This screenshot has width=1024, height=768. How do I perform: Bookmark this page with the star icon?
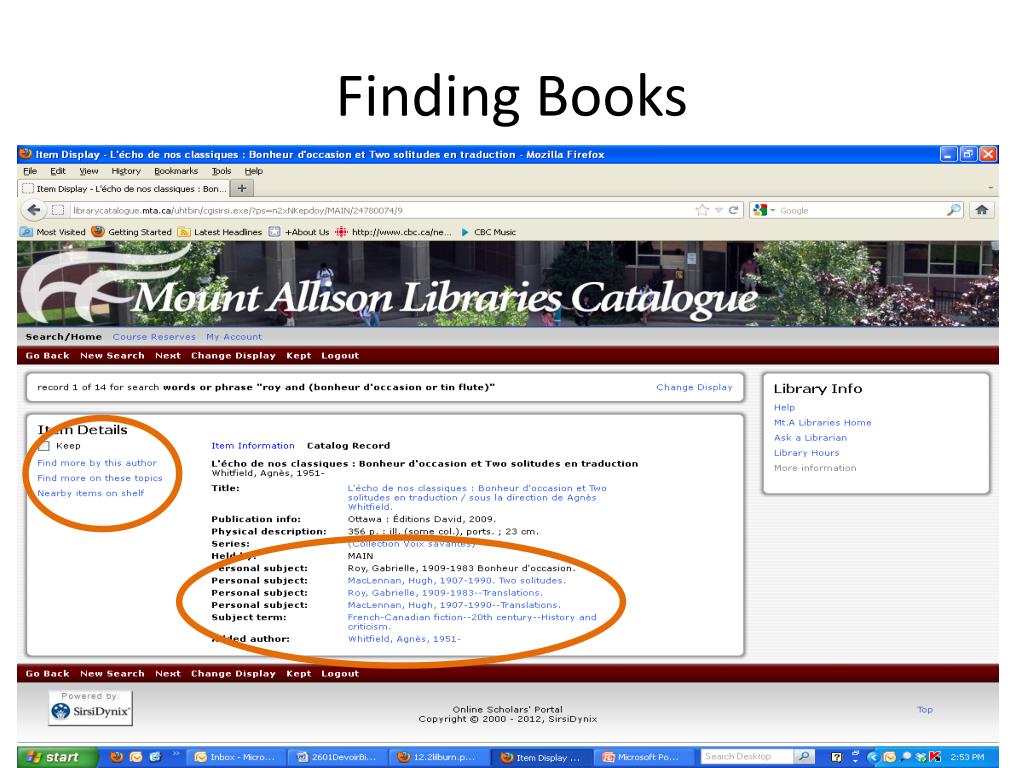702,210
